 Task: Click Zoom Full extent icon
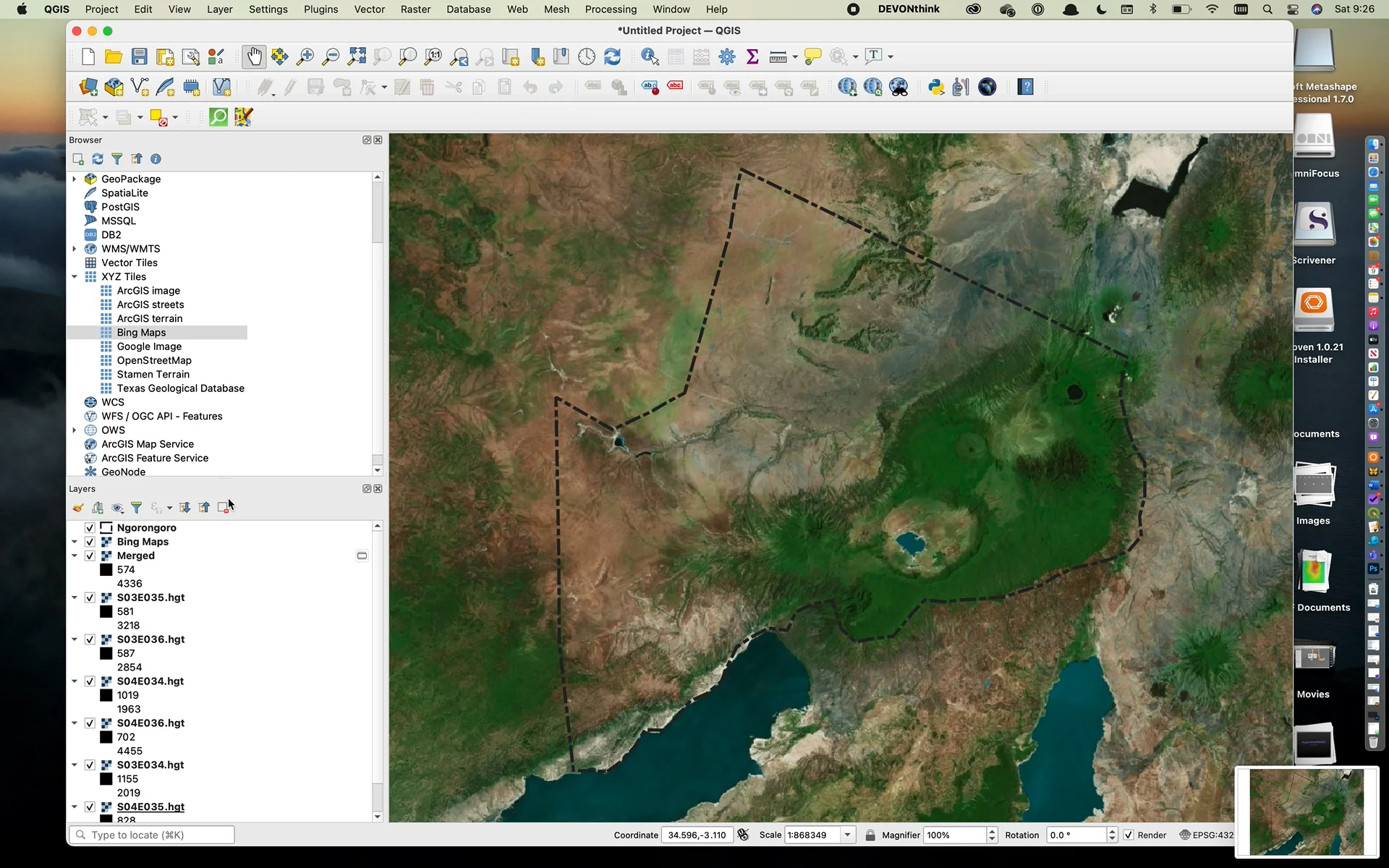356,56
